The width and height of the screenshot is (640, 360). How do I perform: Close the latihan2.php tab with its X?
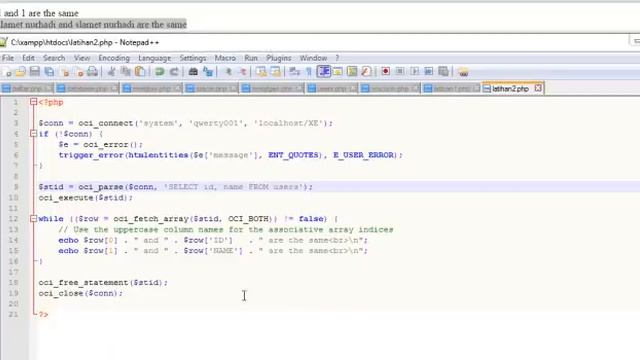(x=538, y=88)
